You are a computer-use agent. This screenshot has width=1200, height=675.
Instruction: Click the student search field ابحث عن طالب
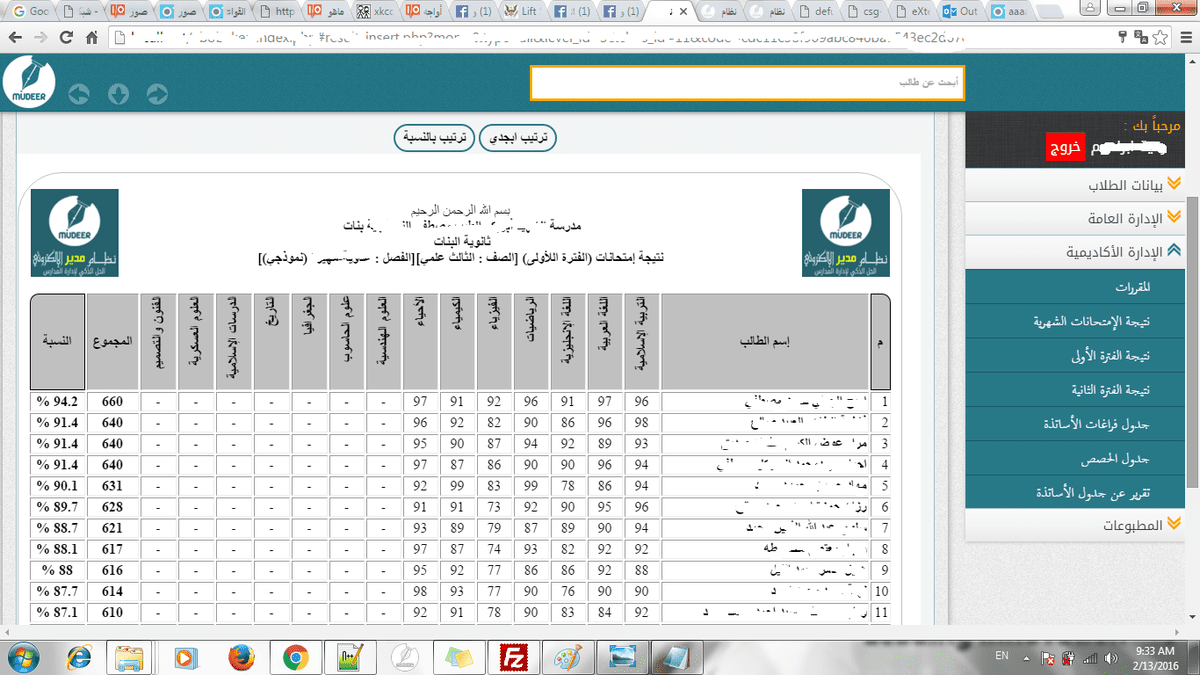(x=747, y=83)
